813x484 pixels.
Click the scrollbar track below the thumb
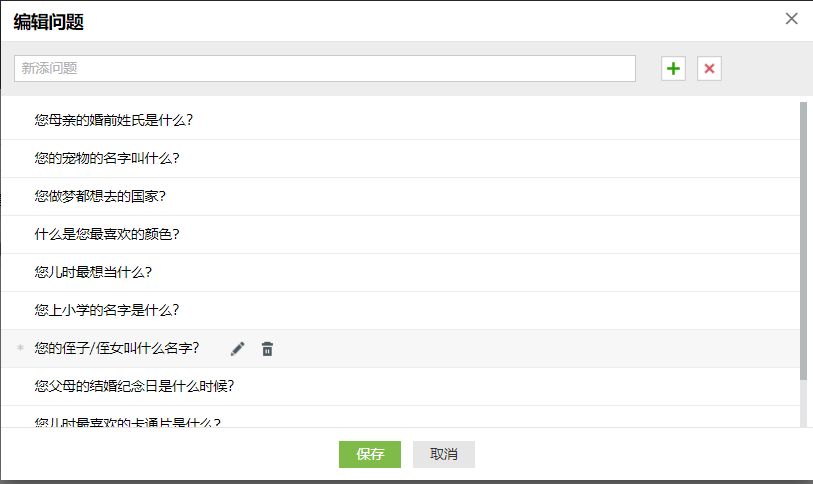tap(803, 405)
